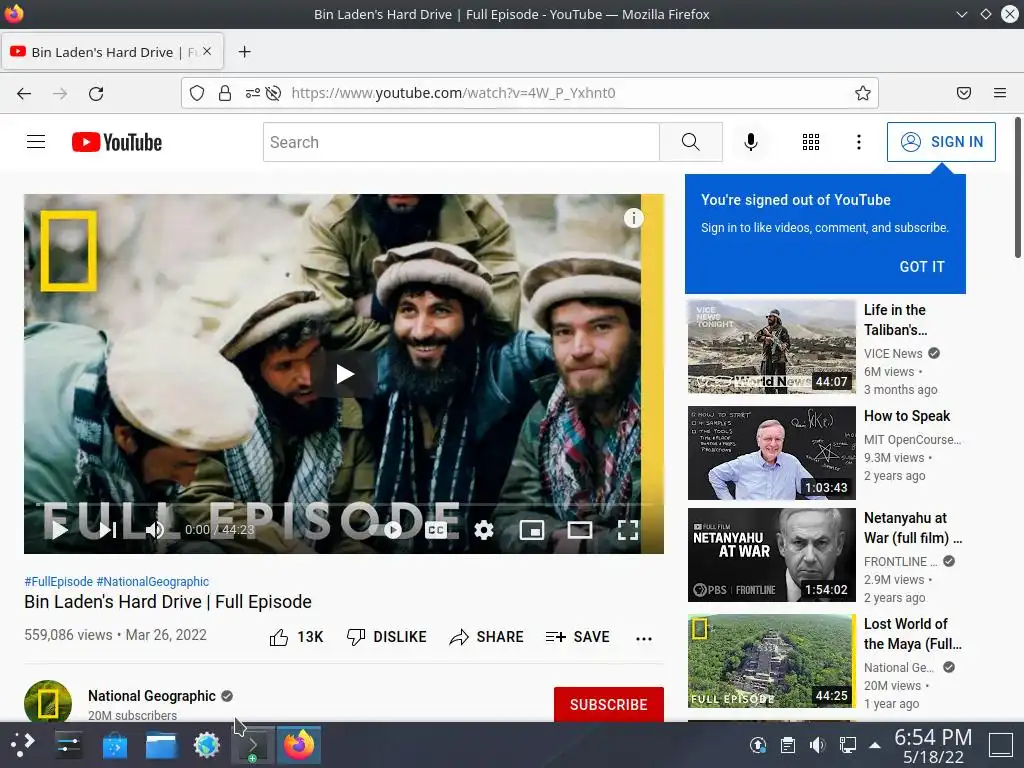Toggle closed captions CC button
1024x768 pixels.
click(436, 530)
